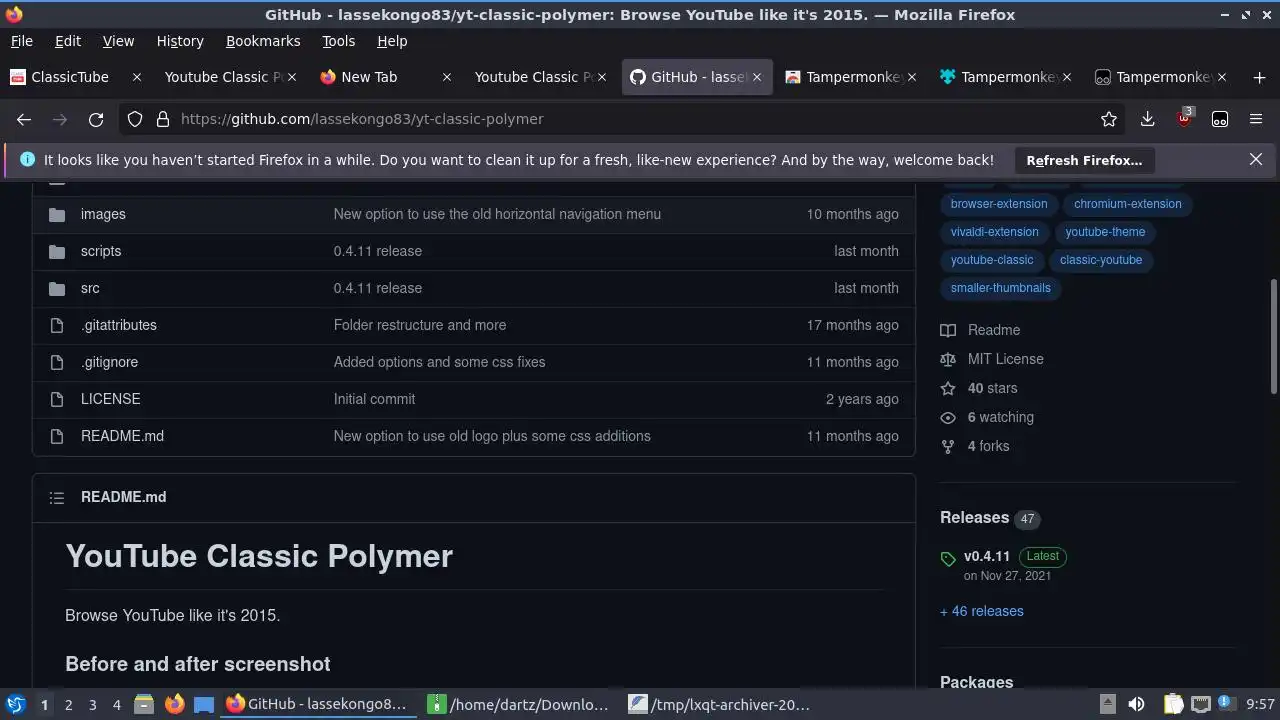Click the youtube-theme topic tag
This screenshot has width=1280, height=720.
point(1105,232)
